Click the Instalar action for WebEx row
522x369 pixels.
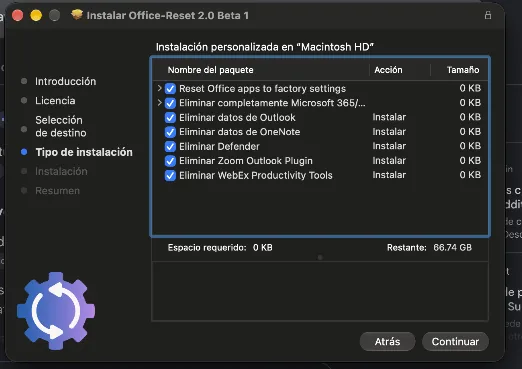tap(389, 175)
